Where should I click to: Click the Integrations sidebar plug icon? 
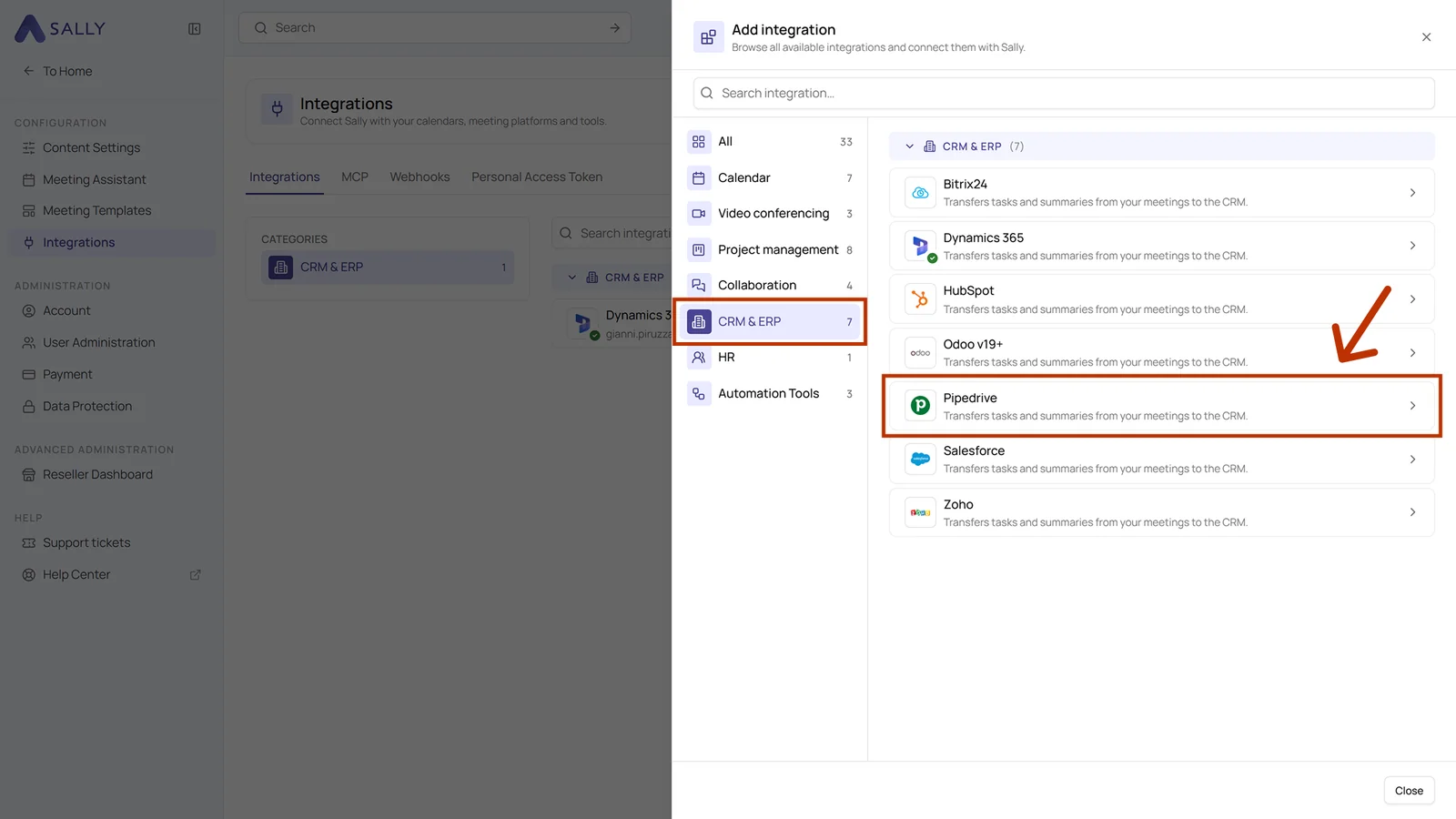click(x=29, y=242)
